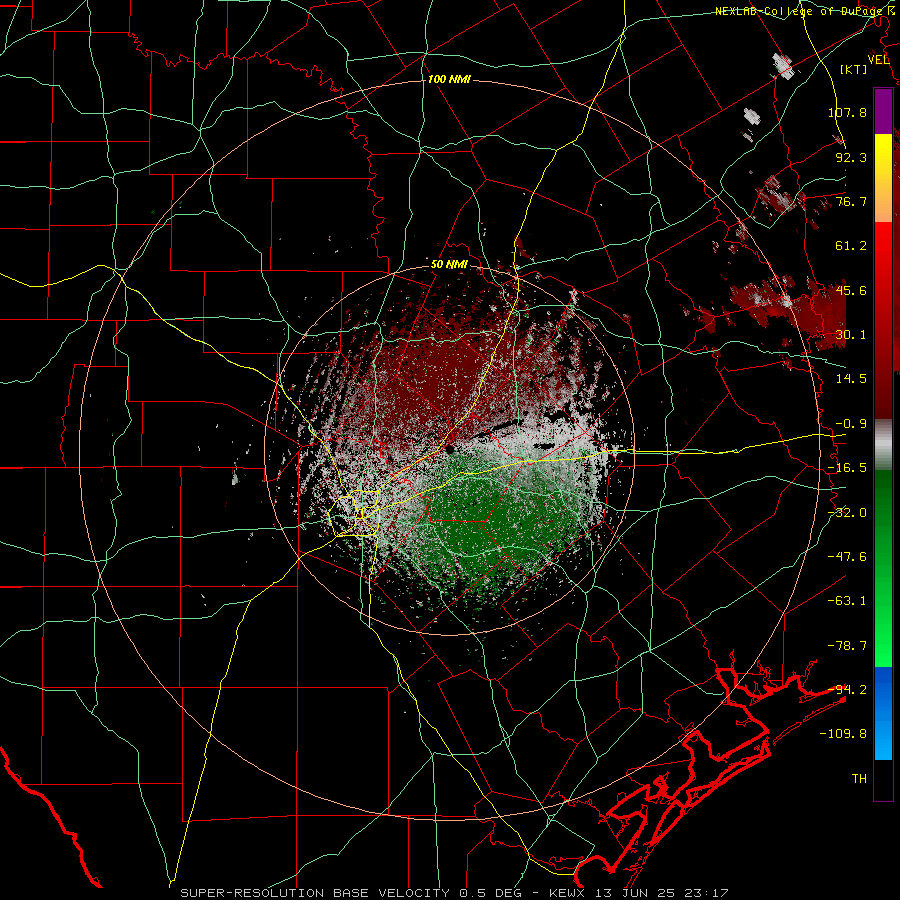Click the -32.0 velocity scale value

847,513
